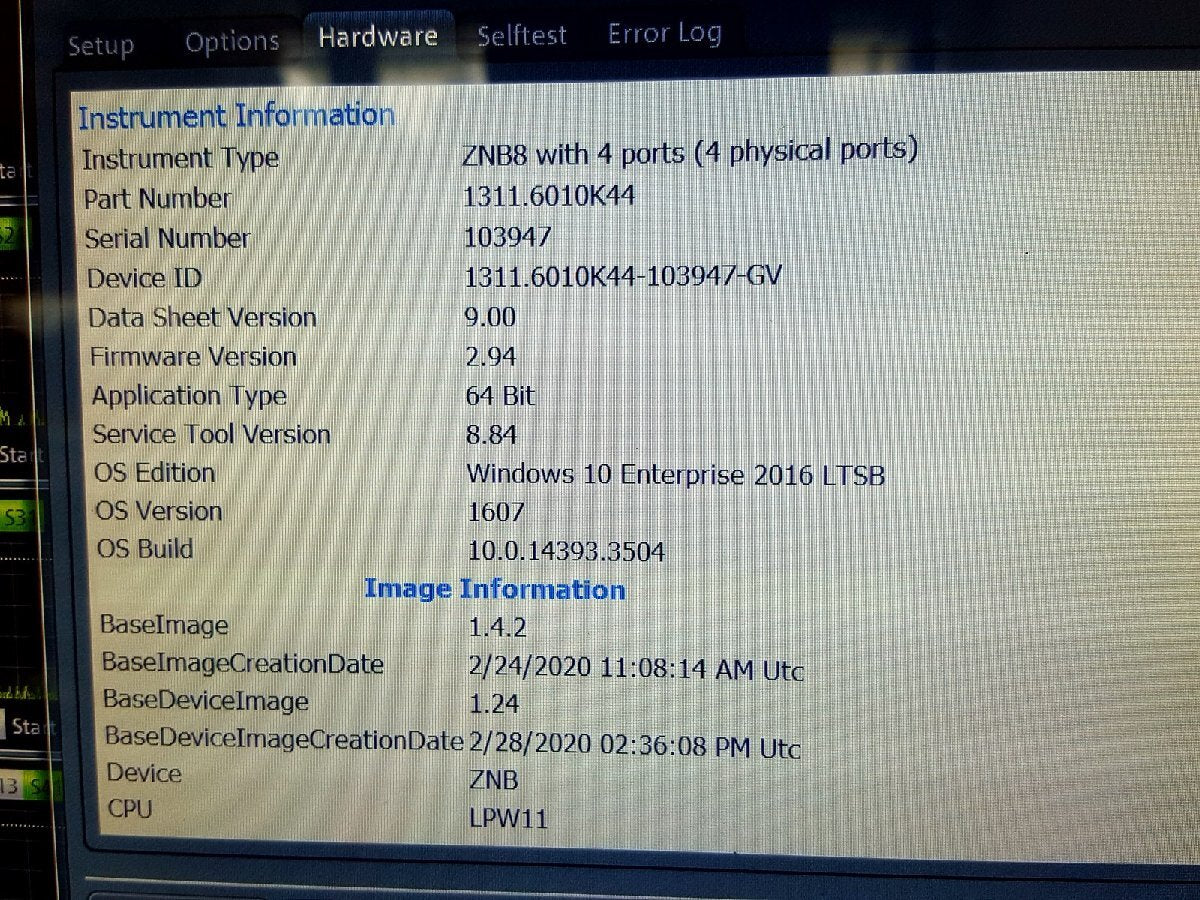Click BaseImage value 1.4.2

click(498, 628)
